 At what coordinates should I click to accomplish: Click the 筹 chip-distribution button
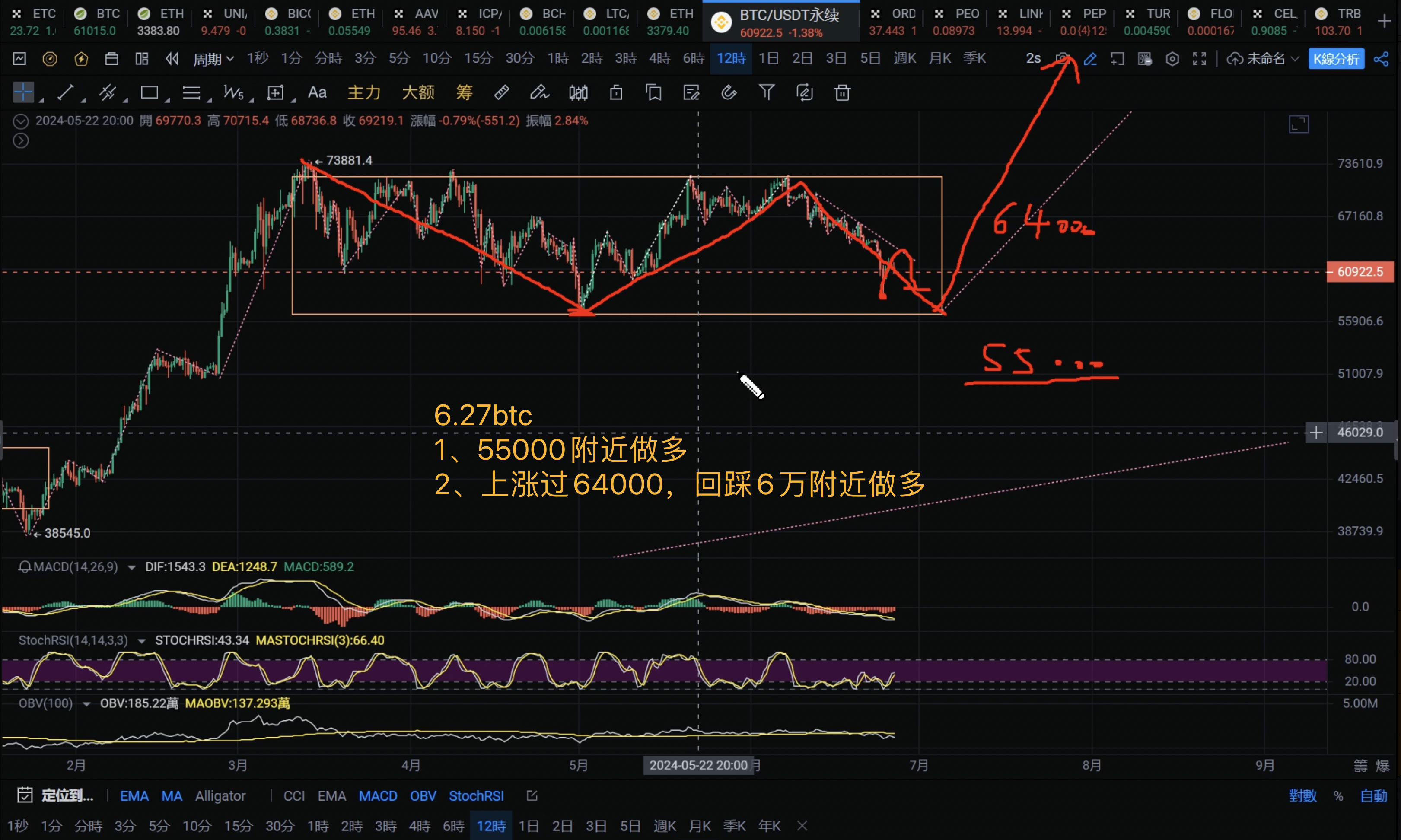464,92
